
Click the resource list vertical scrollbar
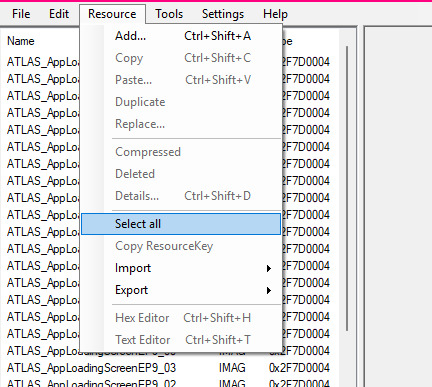(x=347, y=188)
